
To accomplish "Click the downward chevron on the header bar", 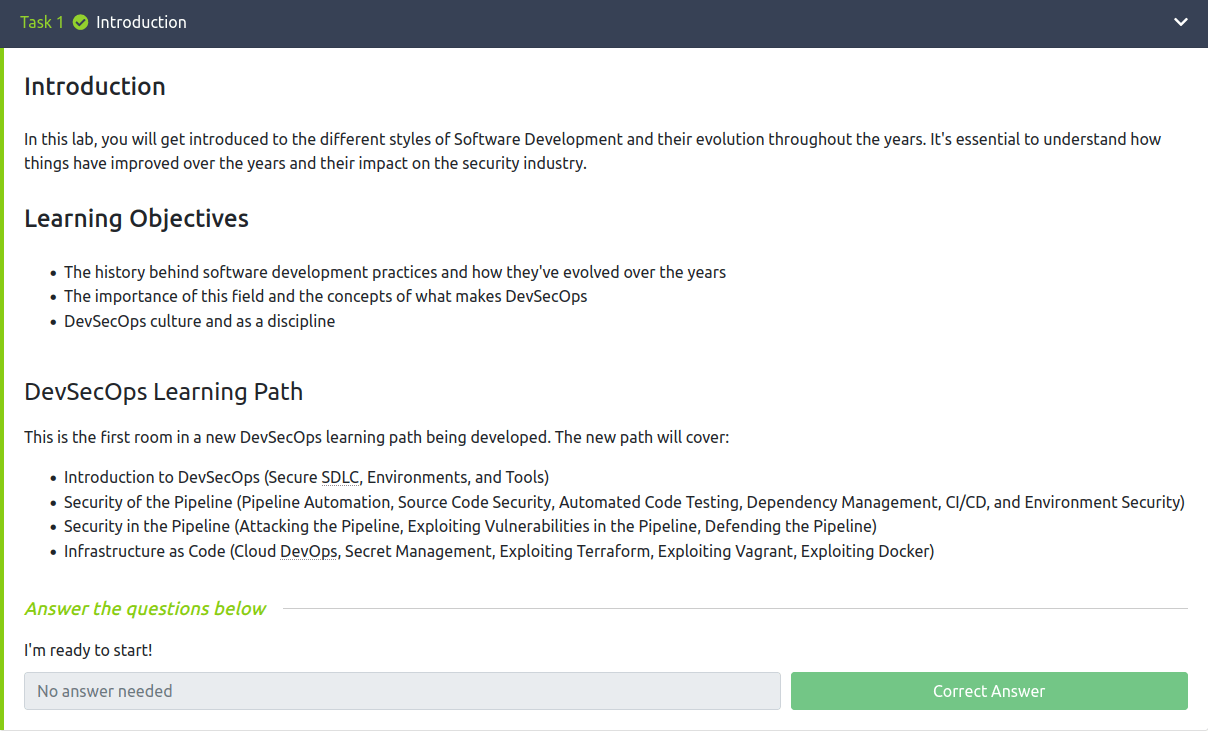I will pos(1180,21).
